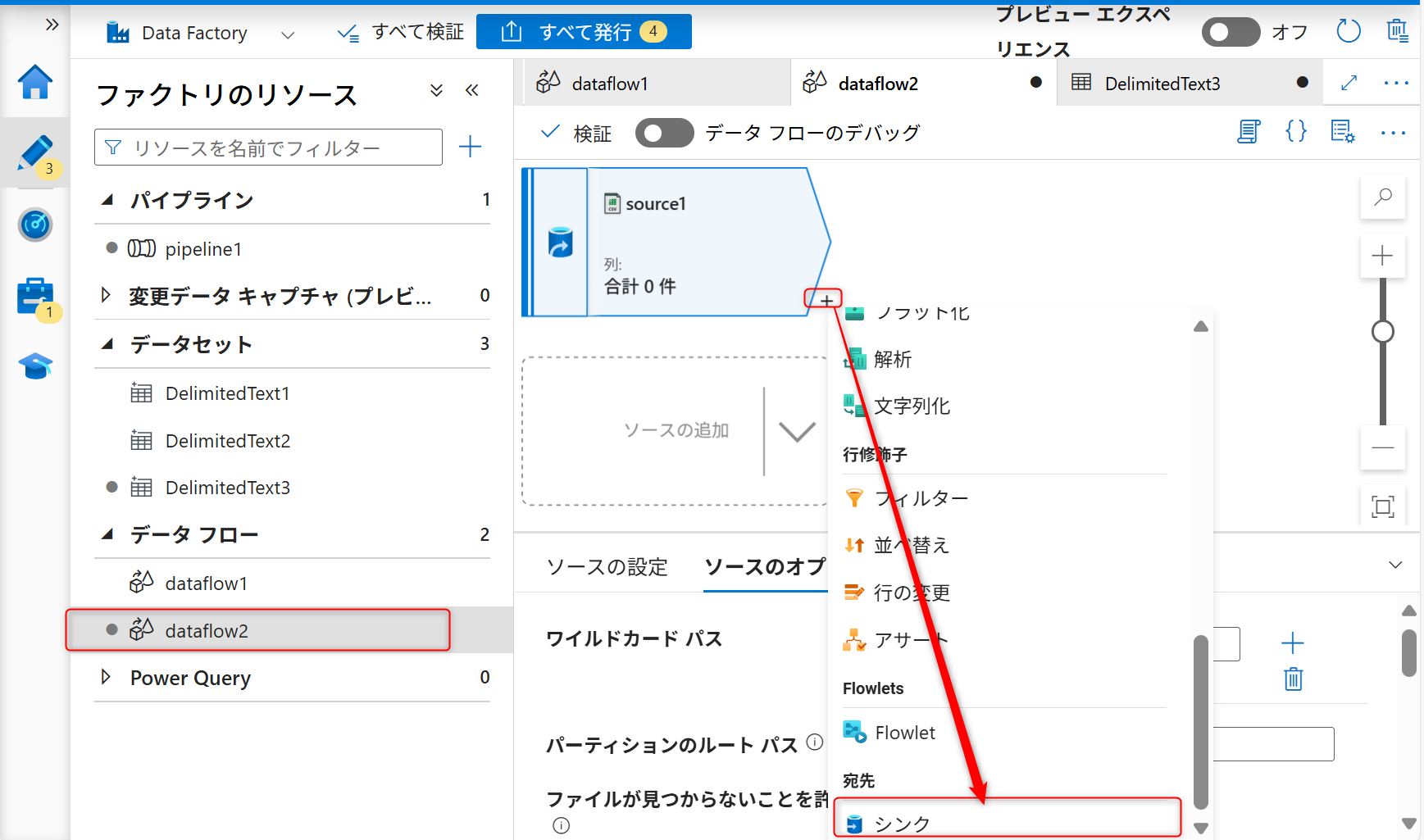The height and width of the screenshot is (840, 1424).
Task: Open the Home icon in left sidebar
Action: point(35,82)
